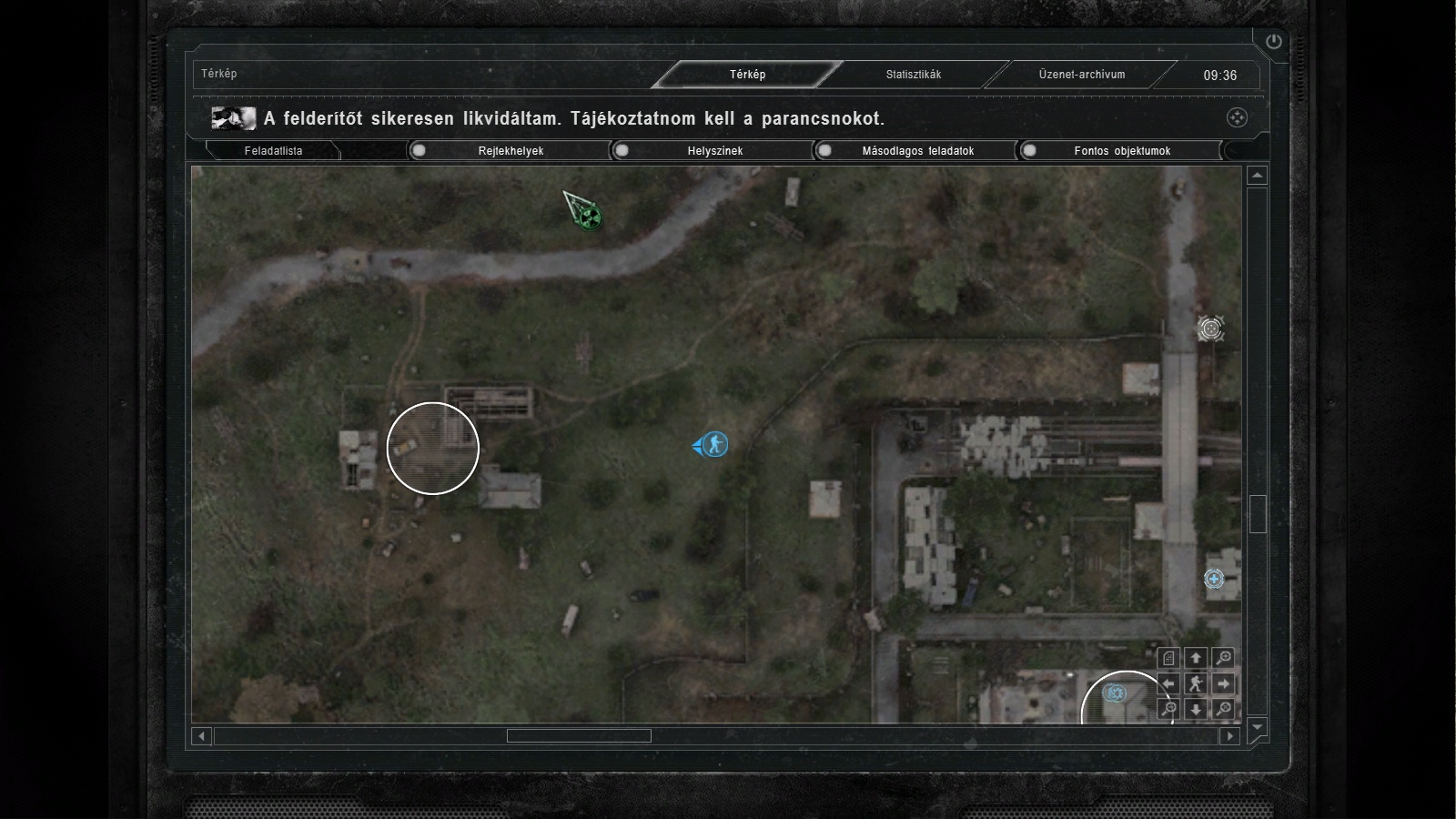The image size is (1456, 819).
Task: Open the Feladatlista task list
Action: pyautogui.click(x=273, y=151)
